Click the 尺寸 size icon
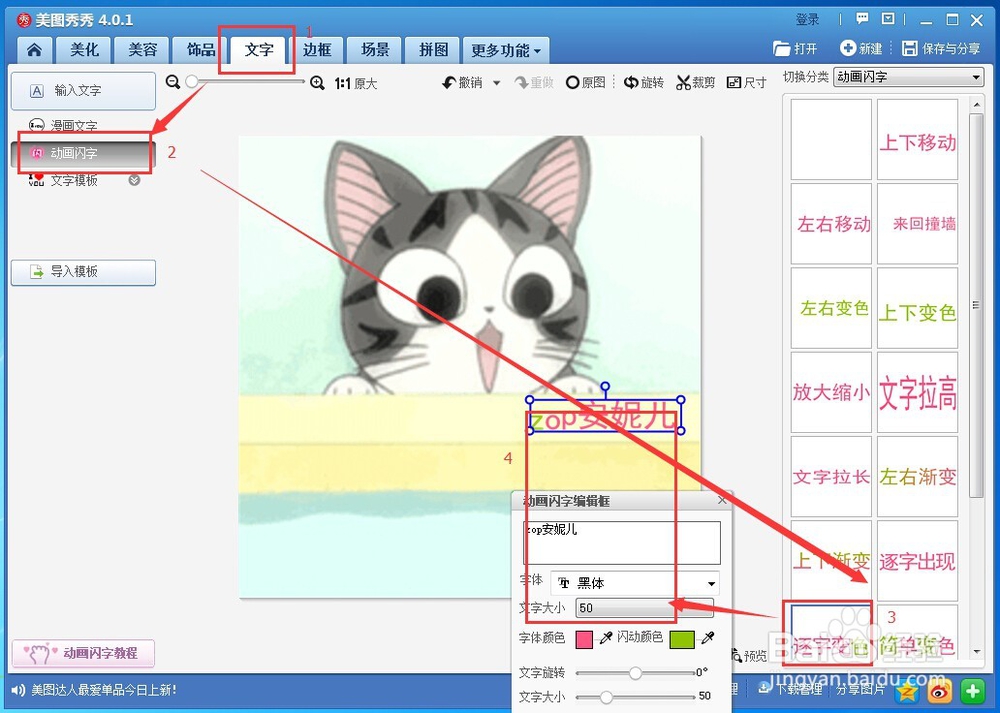The height and width of the screenshot is (713, 1000). (x=734, y=83)
